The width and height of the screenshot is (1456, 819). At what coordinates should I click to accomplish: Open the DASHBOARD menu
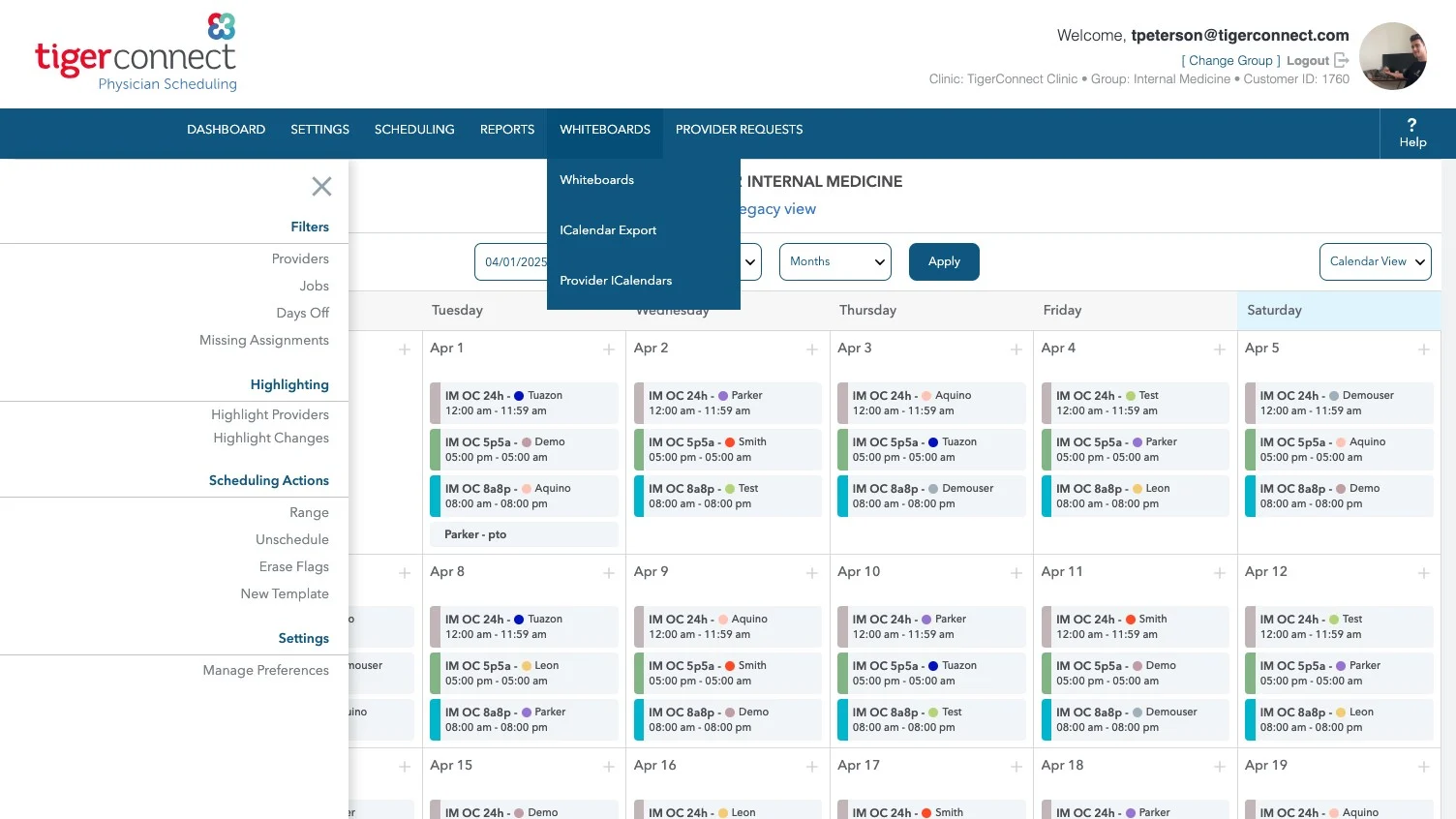tap(226, 130)
